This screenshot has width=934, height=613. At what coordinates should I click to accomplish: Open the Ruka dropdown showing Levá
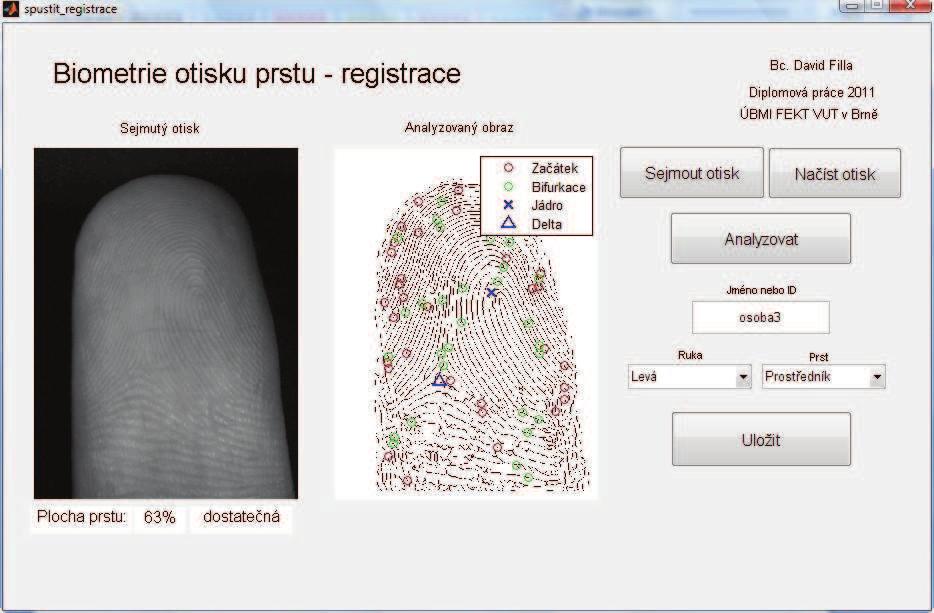[x=690, y=376]
